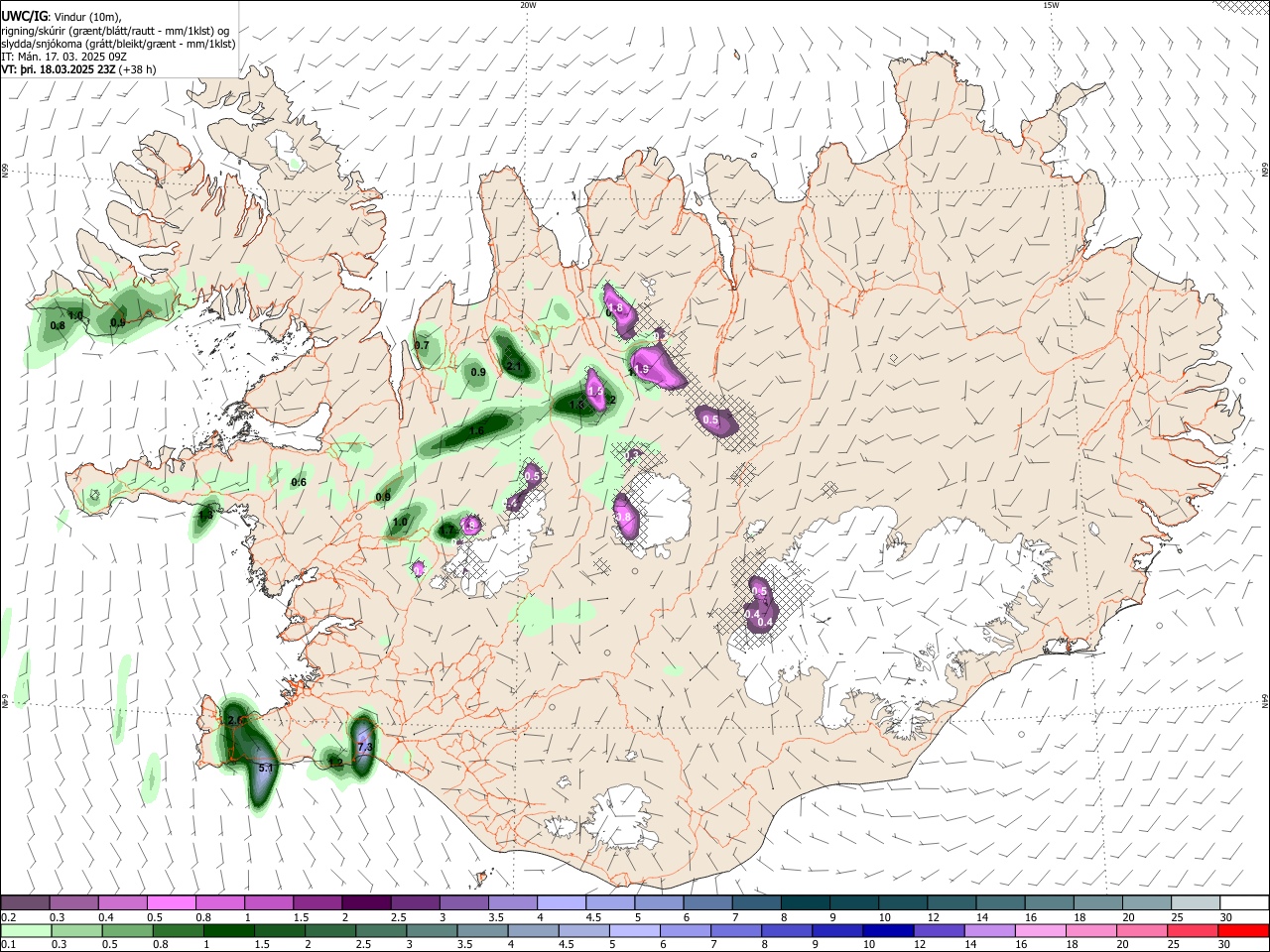
Task: Select the 64N latitude label at right edge
Action: tap(1265, 700)
